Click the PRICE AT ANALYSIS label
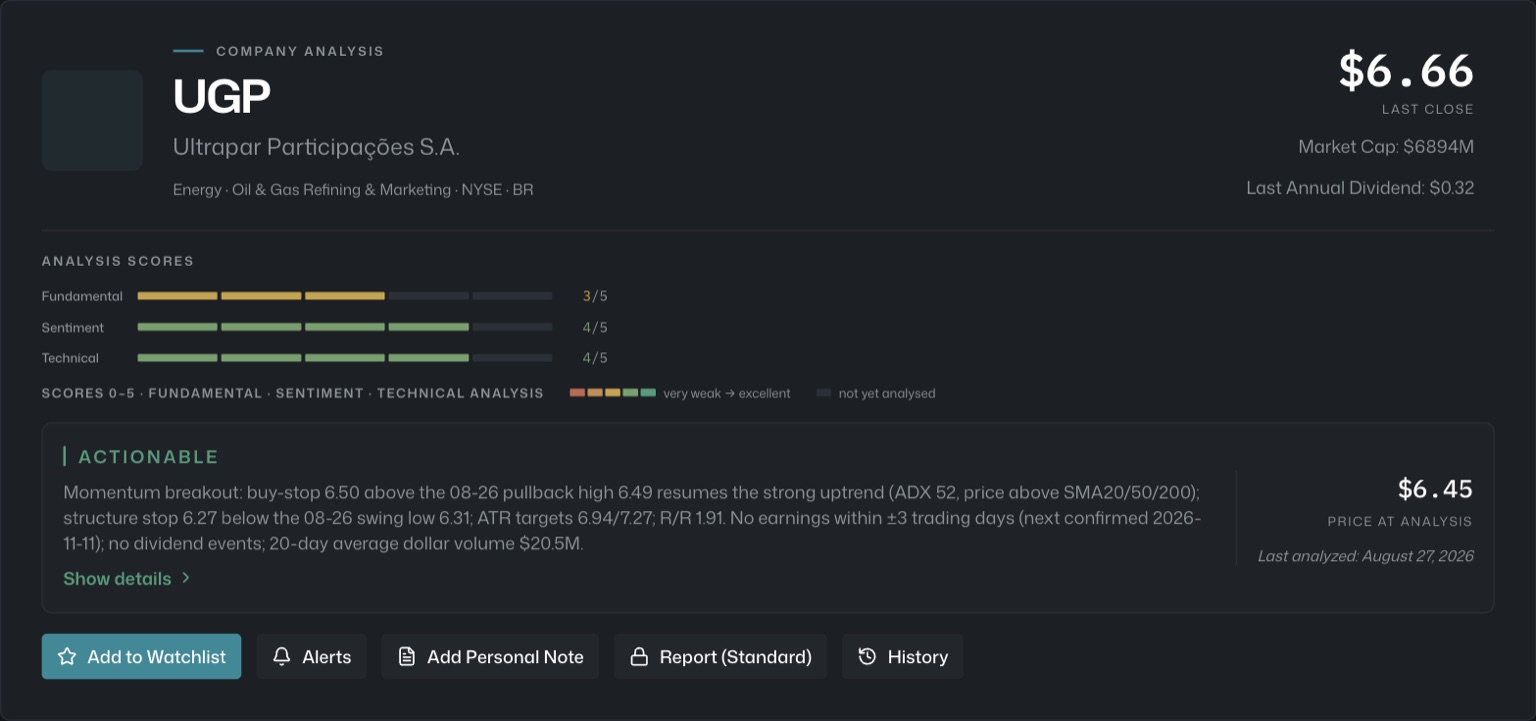This screenshot has width=1536, height=721. (x=1400, y=521)
